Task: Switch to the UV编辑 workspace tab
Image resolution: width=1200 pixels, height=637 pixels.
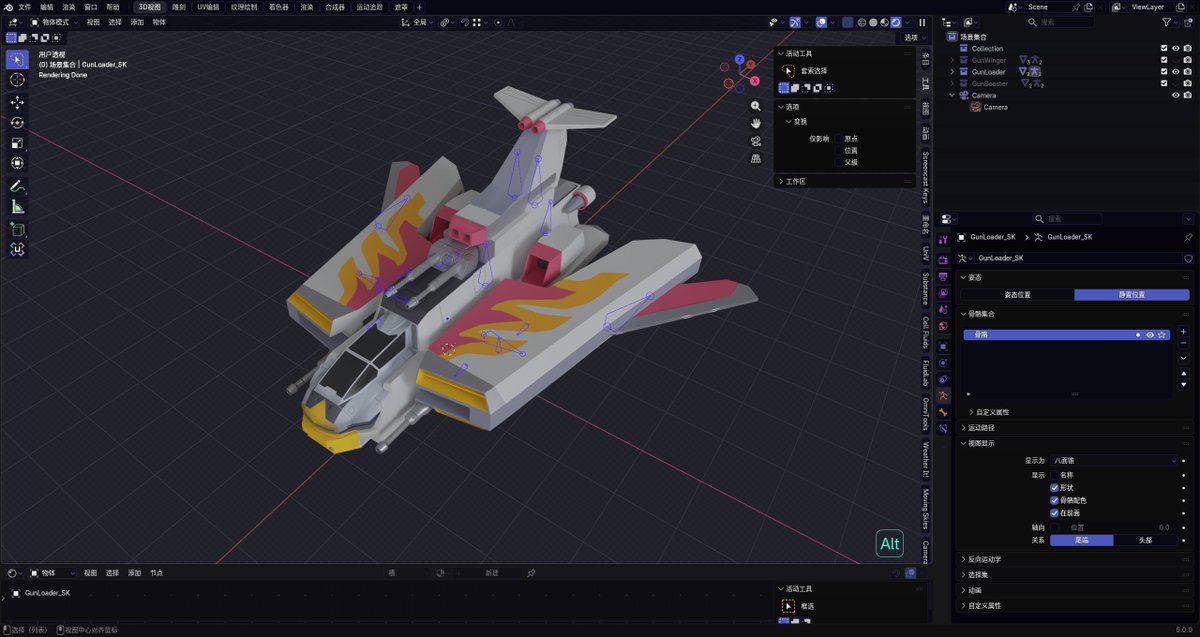Action: (209, 7)
